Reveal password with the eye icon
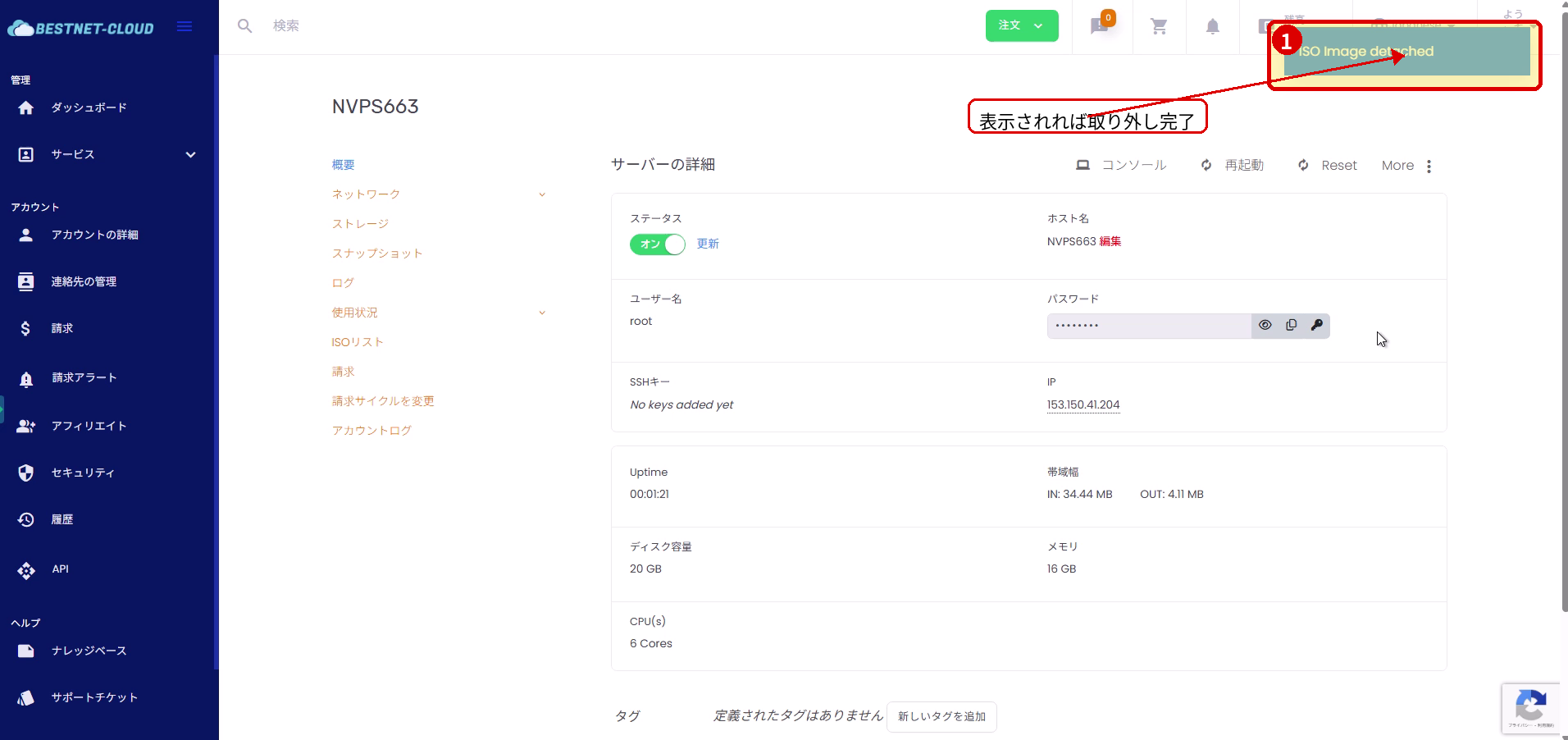1568x740 pixels. coord(1265,325)
